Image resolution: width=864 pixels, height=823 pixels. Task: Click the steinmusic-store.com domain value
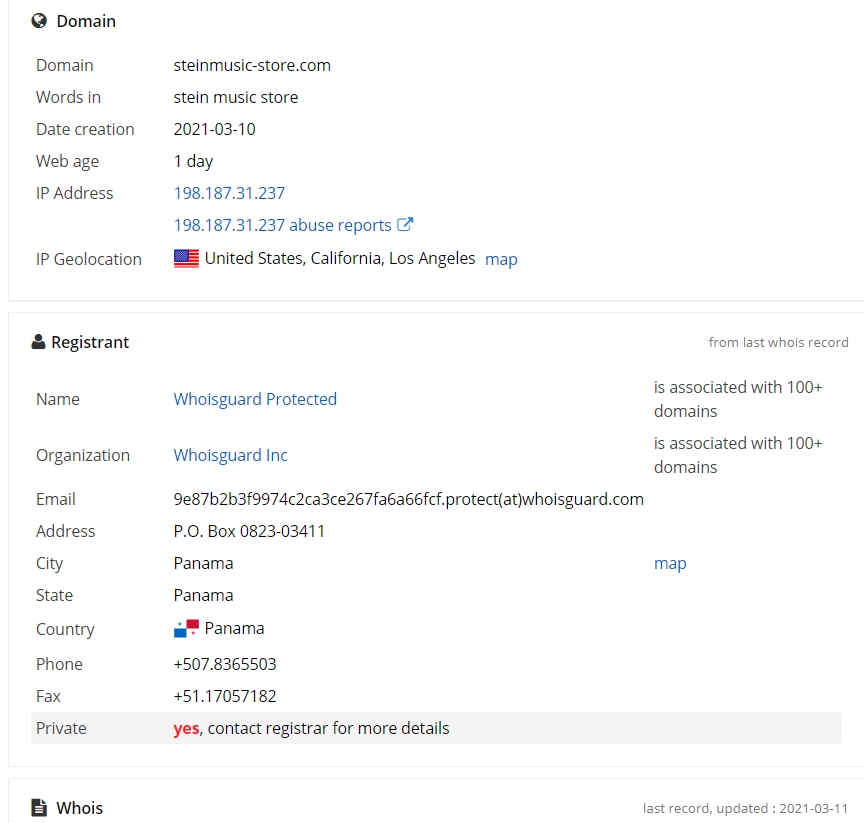[x=252, y=66]
